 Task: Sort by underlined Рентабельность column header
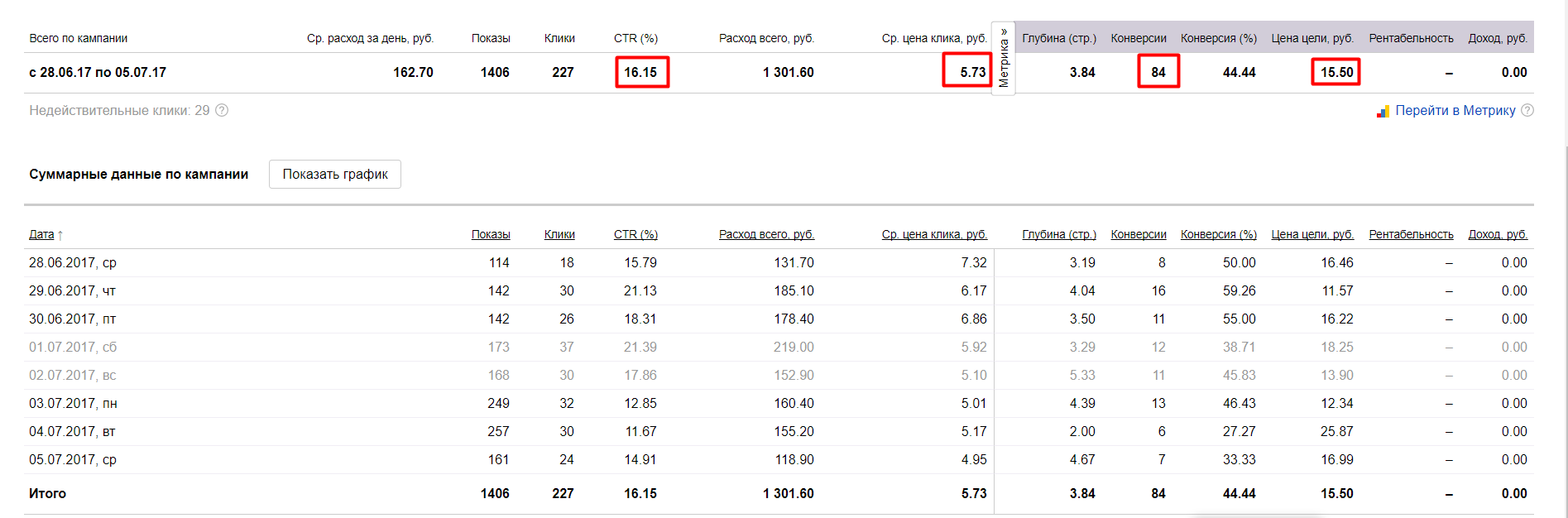[1411, 234]
